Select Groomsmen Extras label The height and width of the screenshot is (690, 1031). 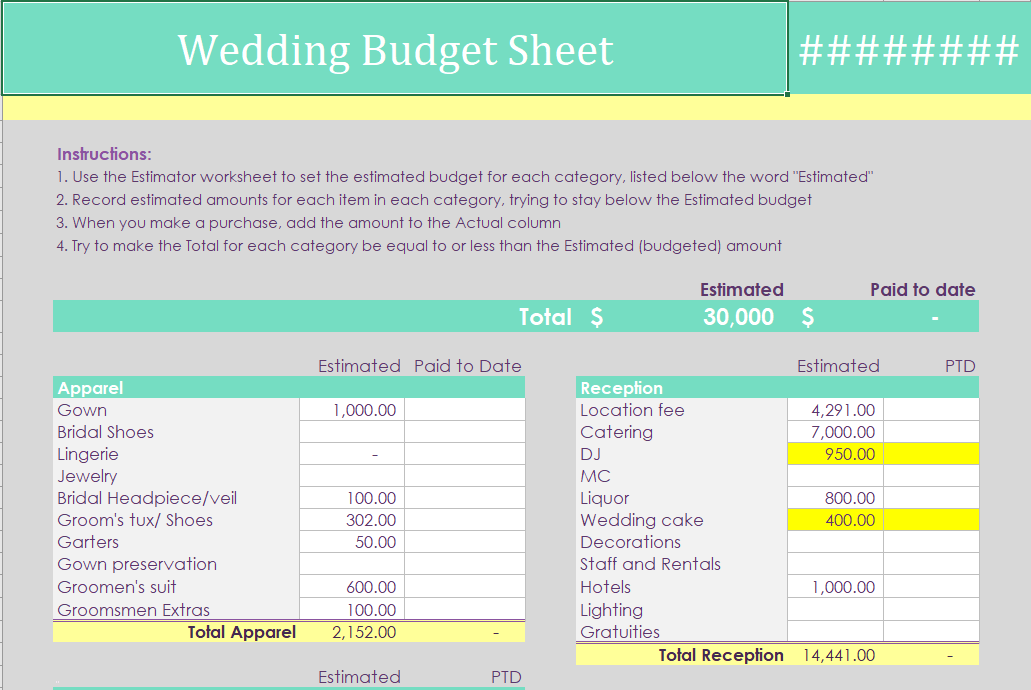click(133, 610)
